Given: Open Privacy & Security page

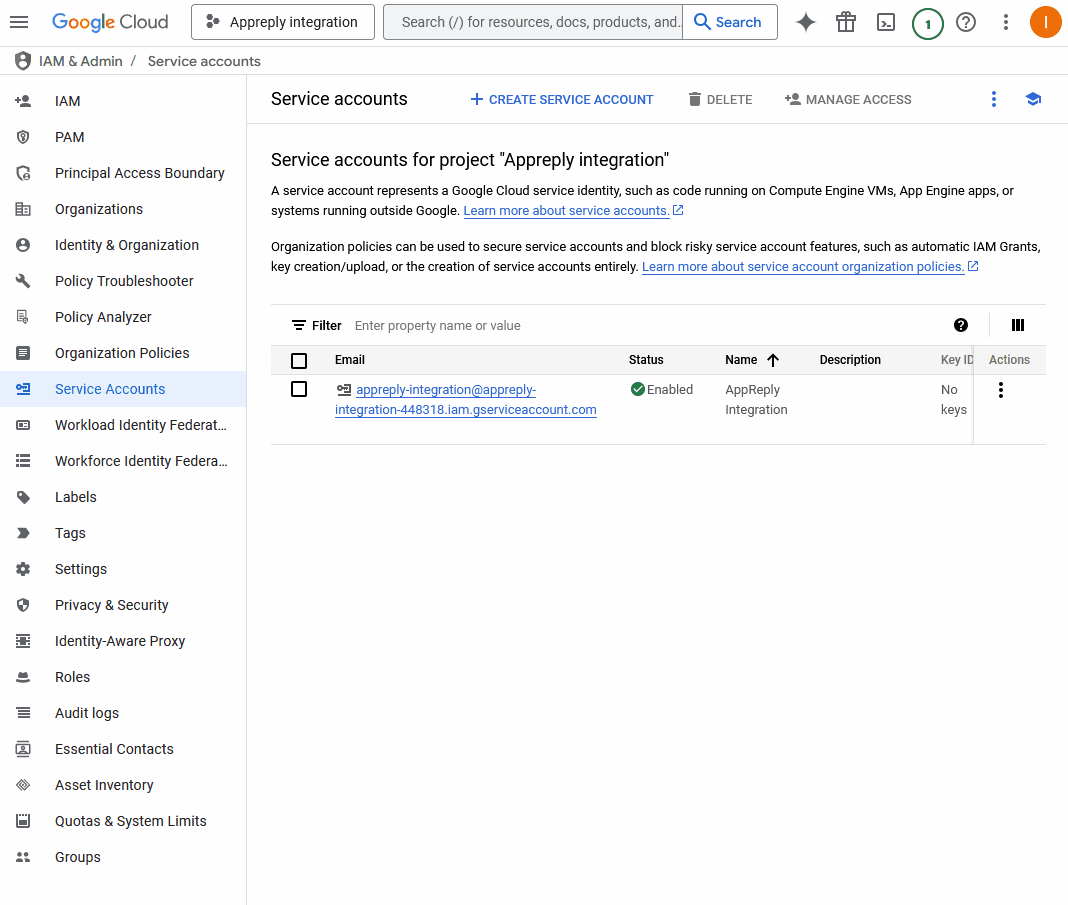Looking at the screenshot, I should coord(123,605).
